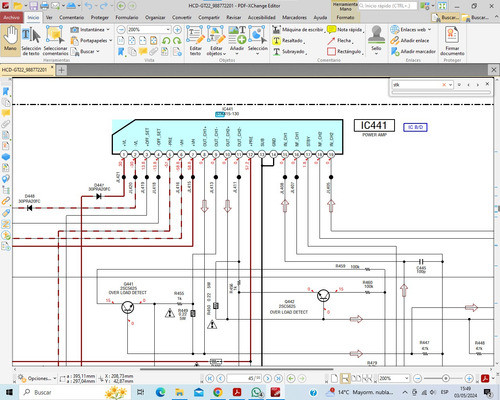Toggle continuous page layout in status bar
The image size is (500, 400).
345,378
